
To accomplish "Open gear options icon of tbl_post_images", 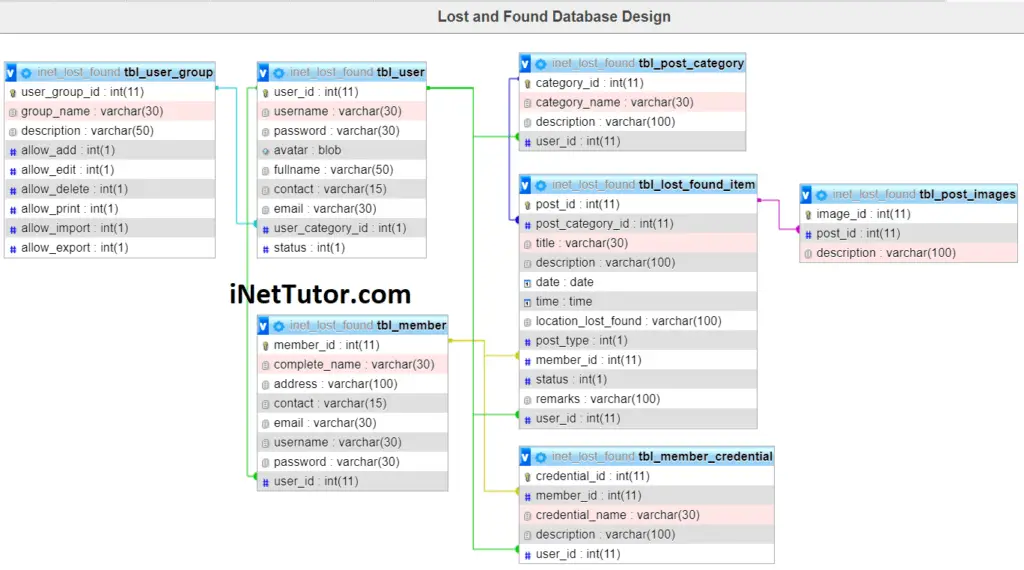I will coord(822,195).
